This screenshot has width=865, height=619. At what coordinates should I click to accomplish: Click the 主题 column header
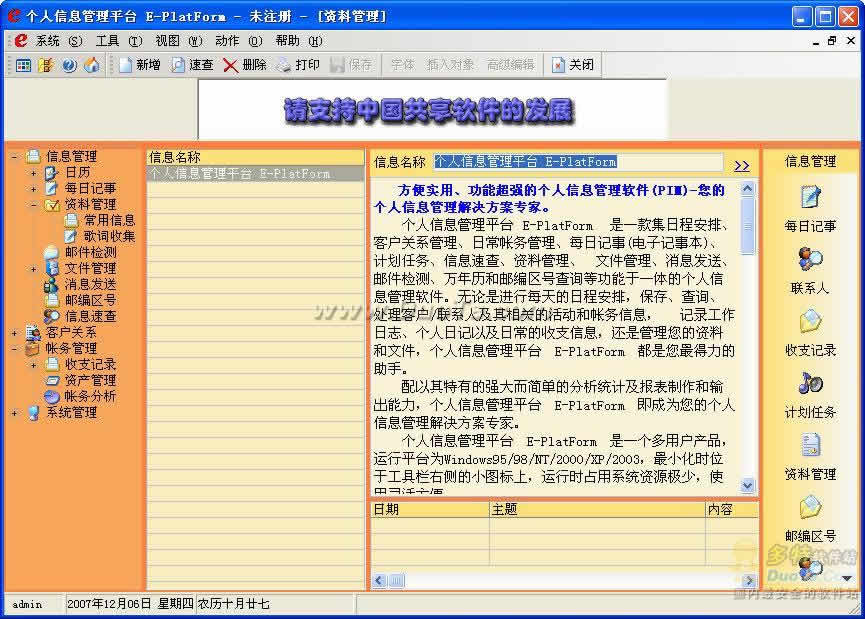597,509
